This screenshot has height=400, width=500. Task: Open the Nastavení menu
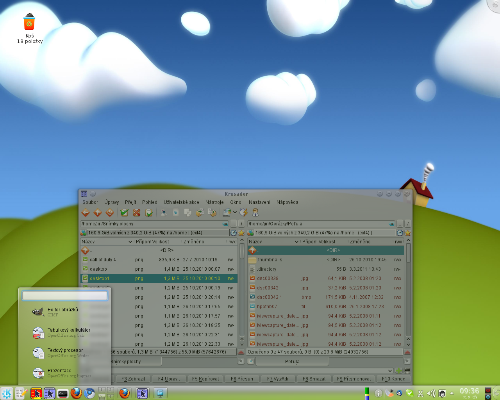pyautogui.click(x=259, y=202)
